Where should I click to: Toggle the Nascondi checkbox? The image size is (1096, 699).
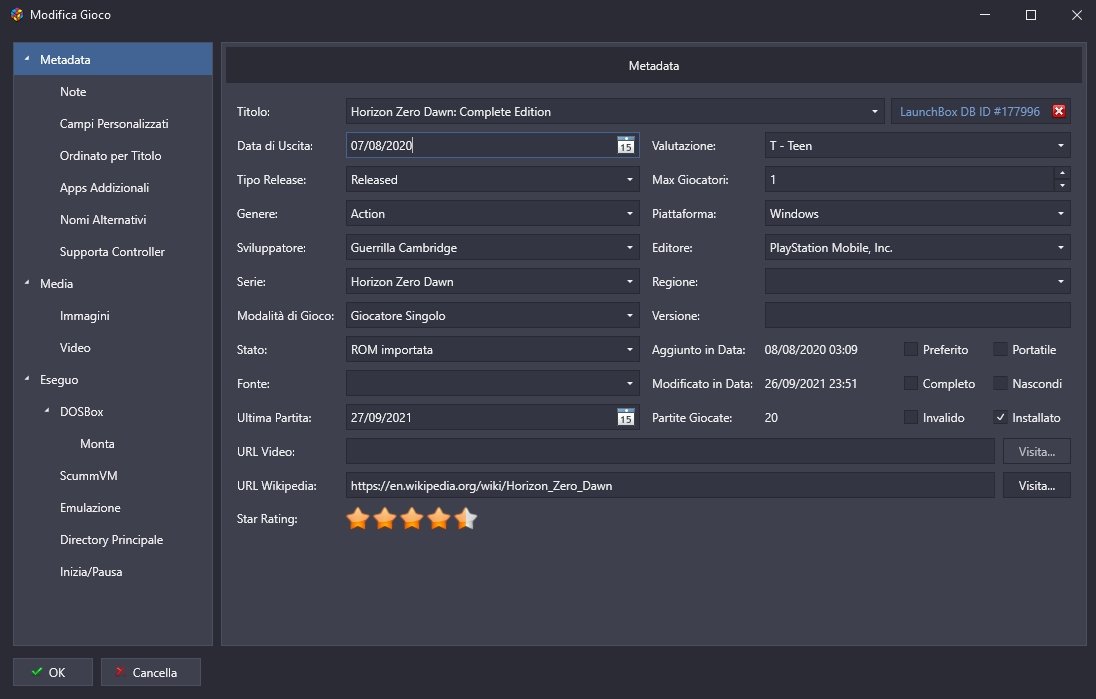pos(1000,383)
